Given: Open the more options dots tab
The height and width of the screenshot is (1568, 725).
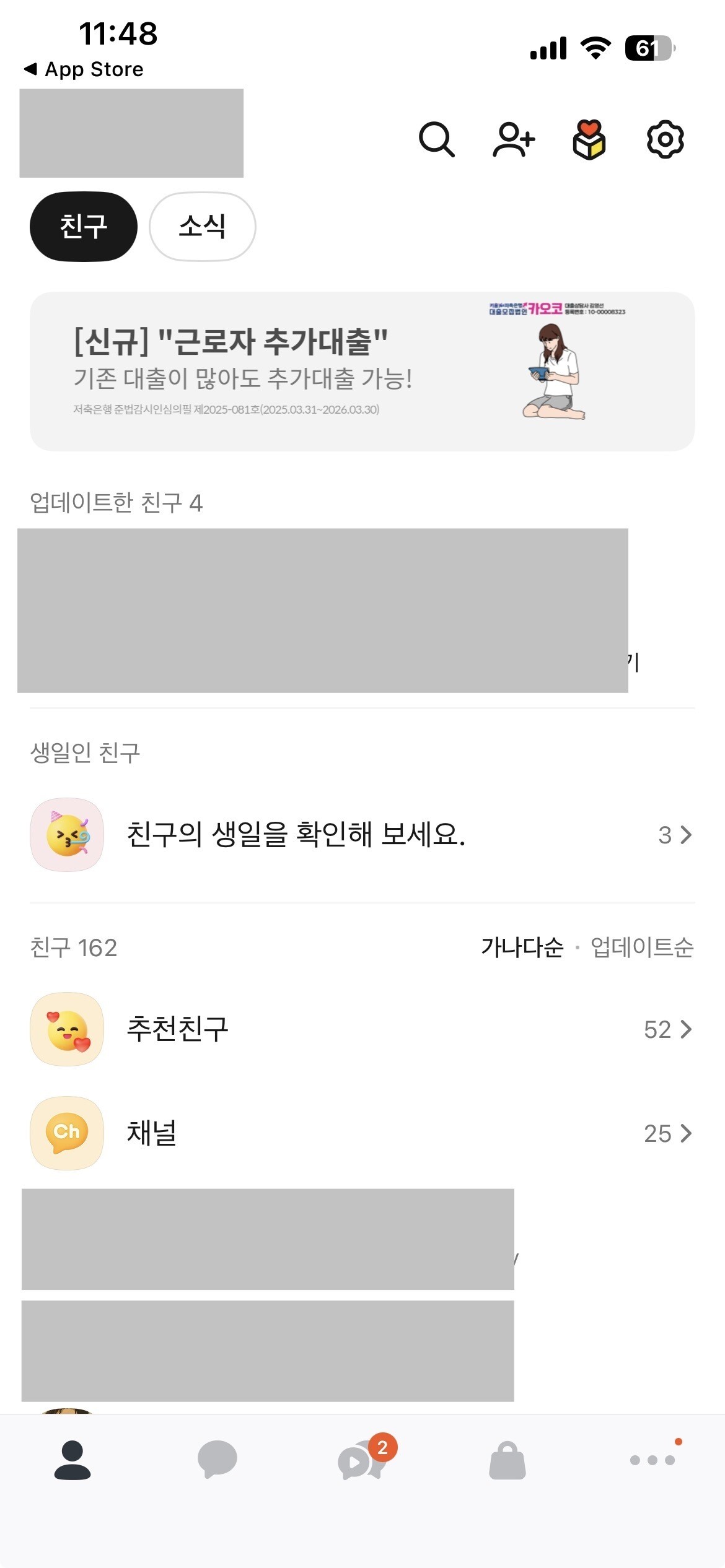Looking at the screenshot, I should coord(652,1459).
